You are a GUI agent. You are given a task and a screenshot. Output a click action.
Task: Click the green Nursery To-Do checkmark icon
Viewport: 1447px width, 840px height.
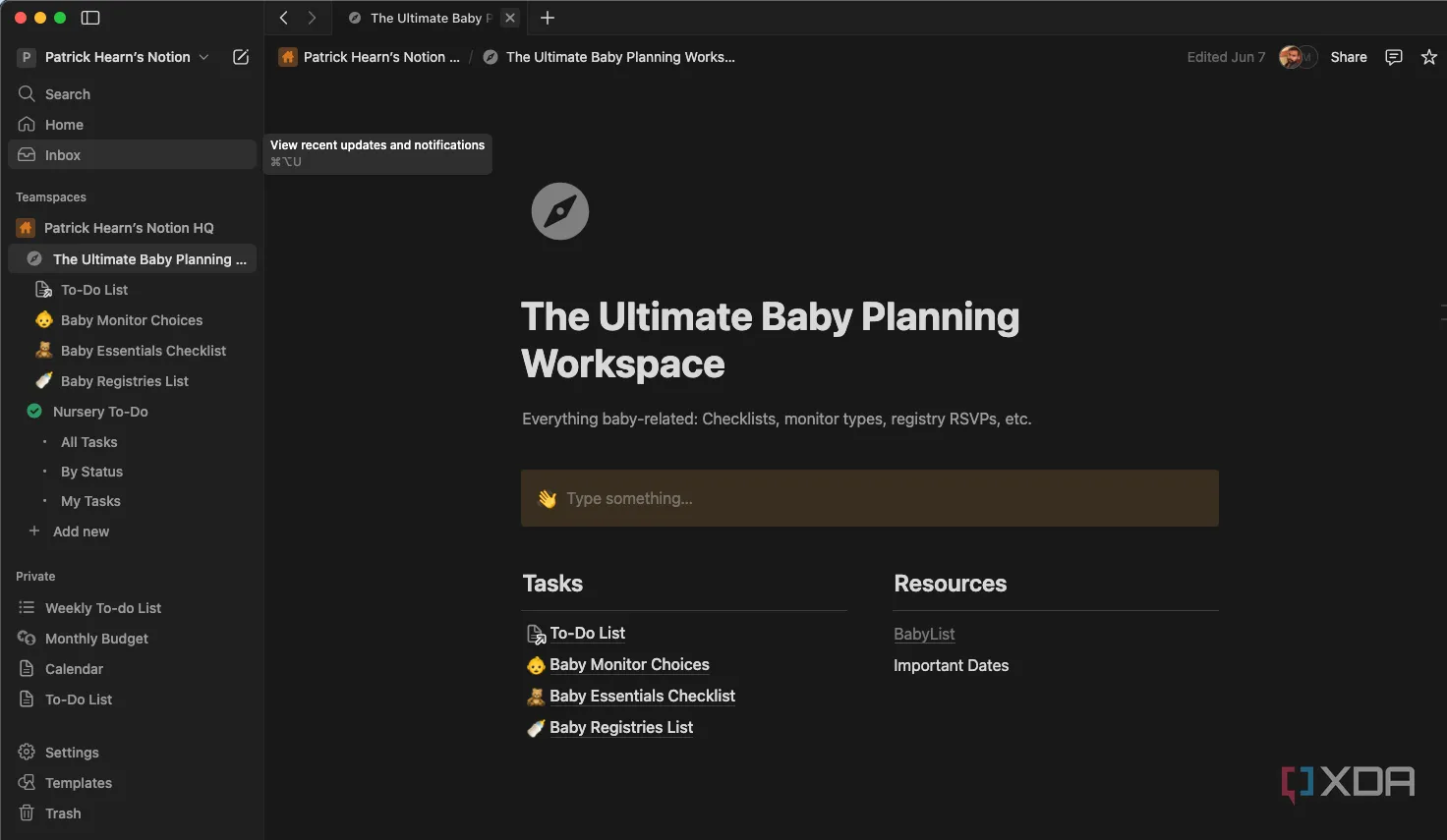(x=34, y=412)
